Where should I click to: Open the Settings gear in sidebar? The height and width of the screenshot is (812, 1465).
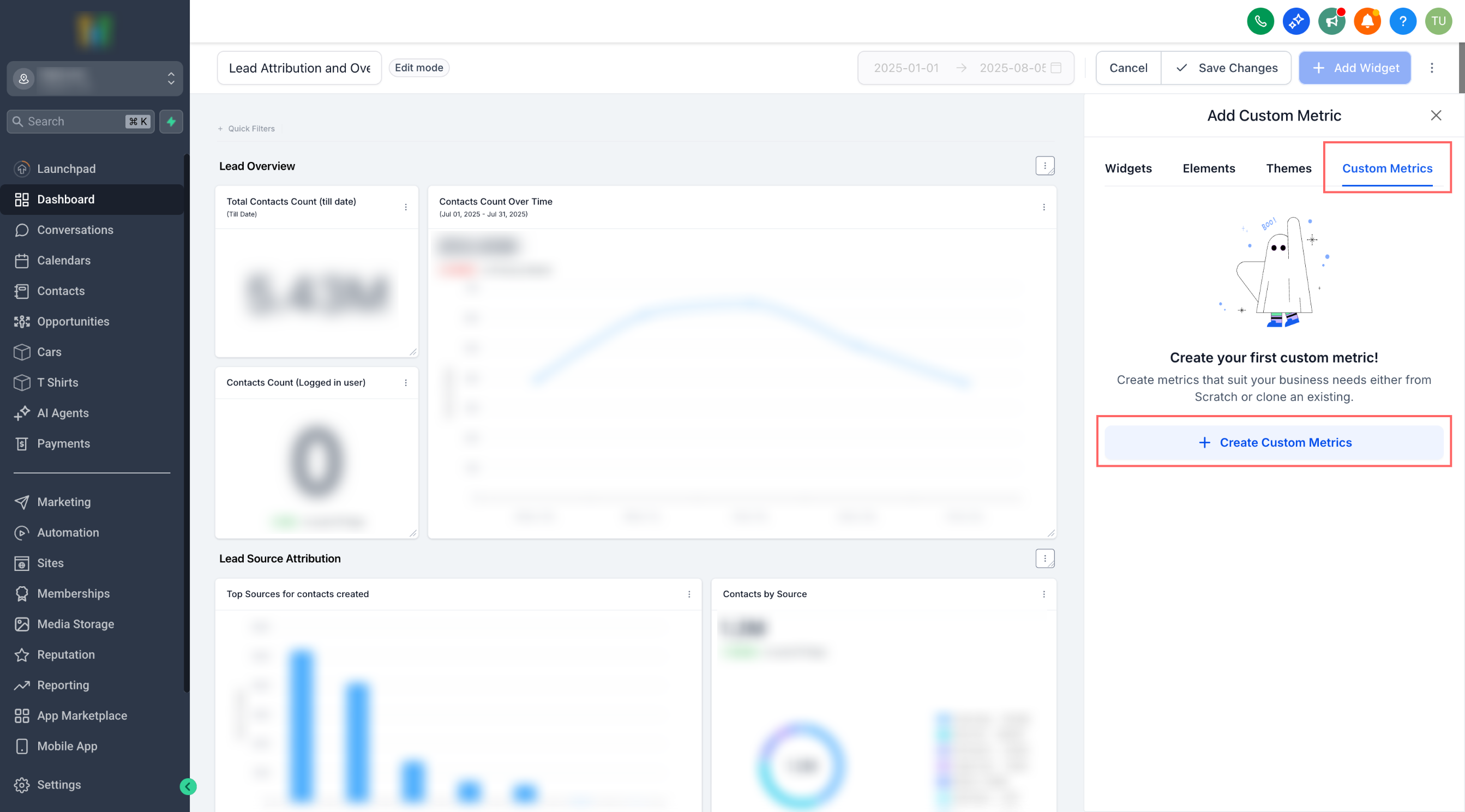tap(58, 785)
